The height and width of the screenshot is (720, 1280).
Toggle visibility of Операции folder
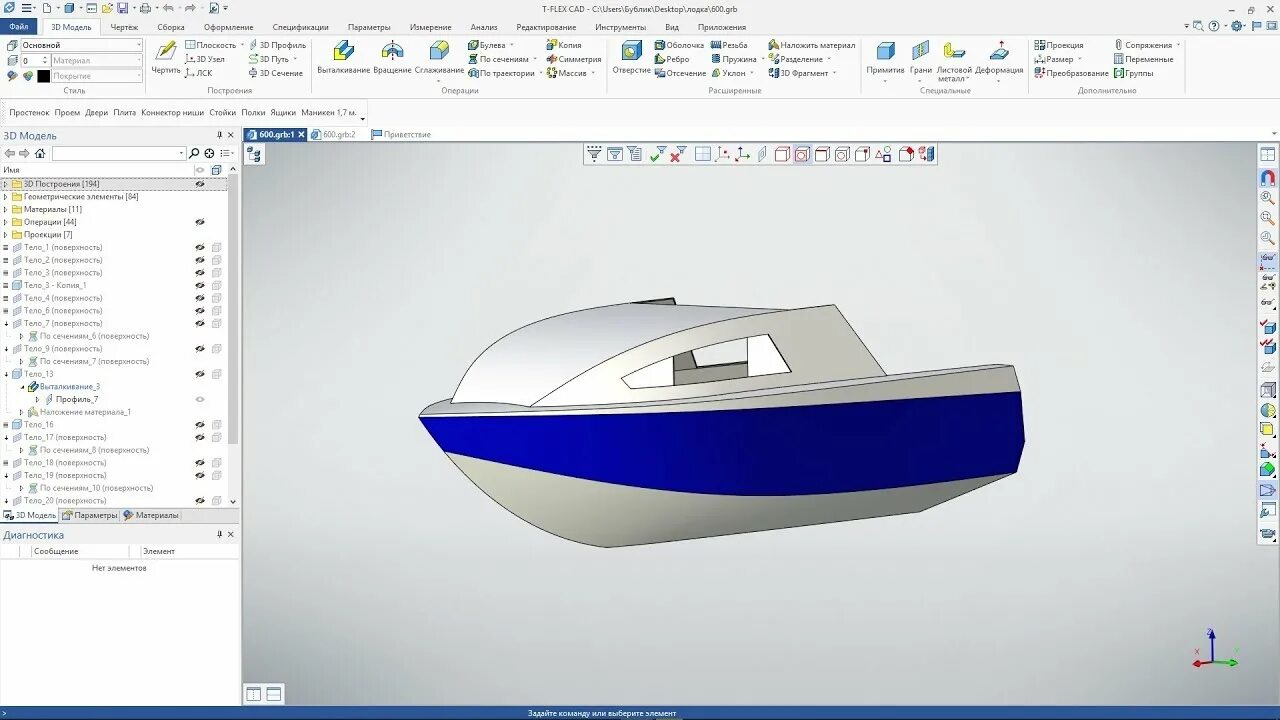[x=200, y=222]
